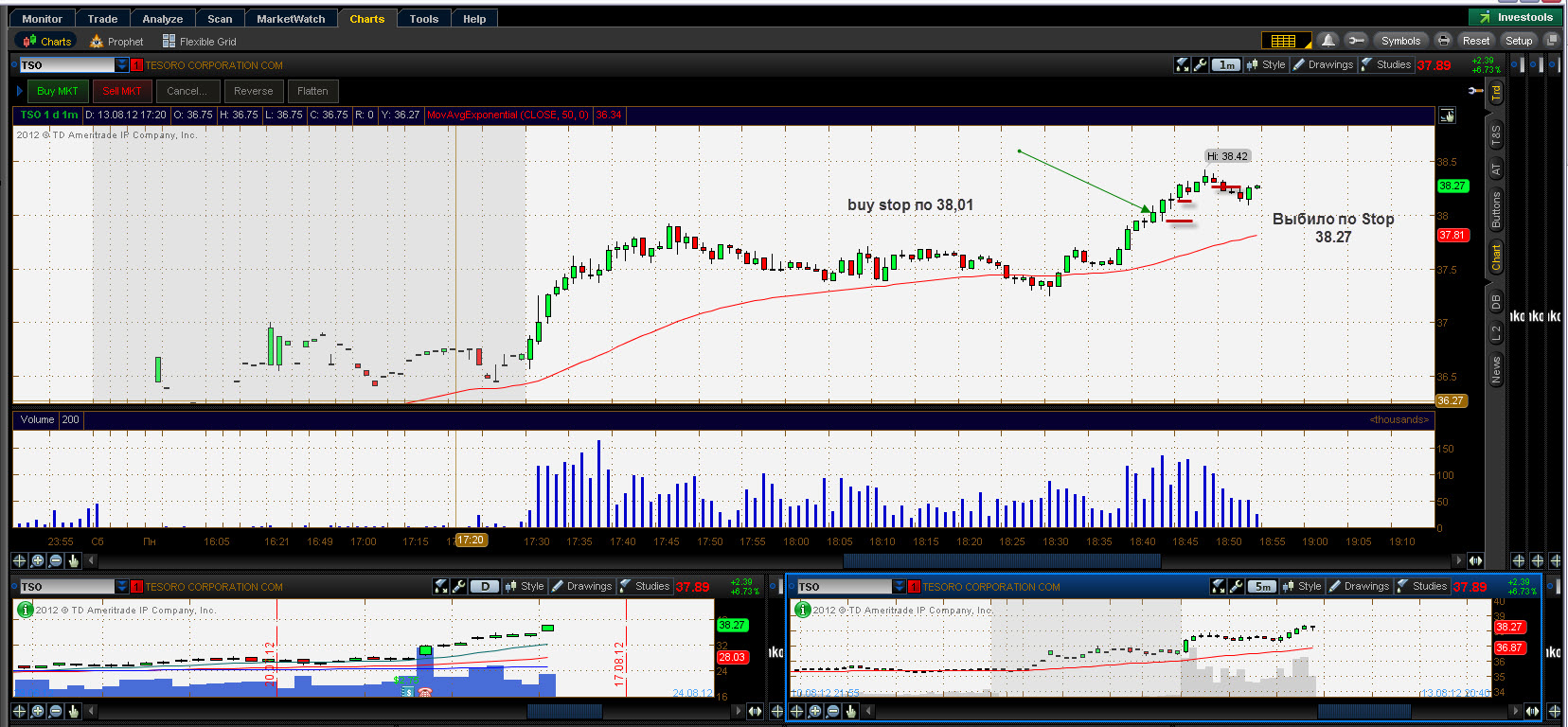The image size is (1568, 727).
Task: Click the Buy MKT button
Action: coord(58,91)
